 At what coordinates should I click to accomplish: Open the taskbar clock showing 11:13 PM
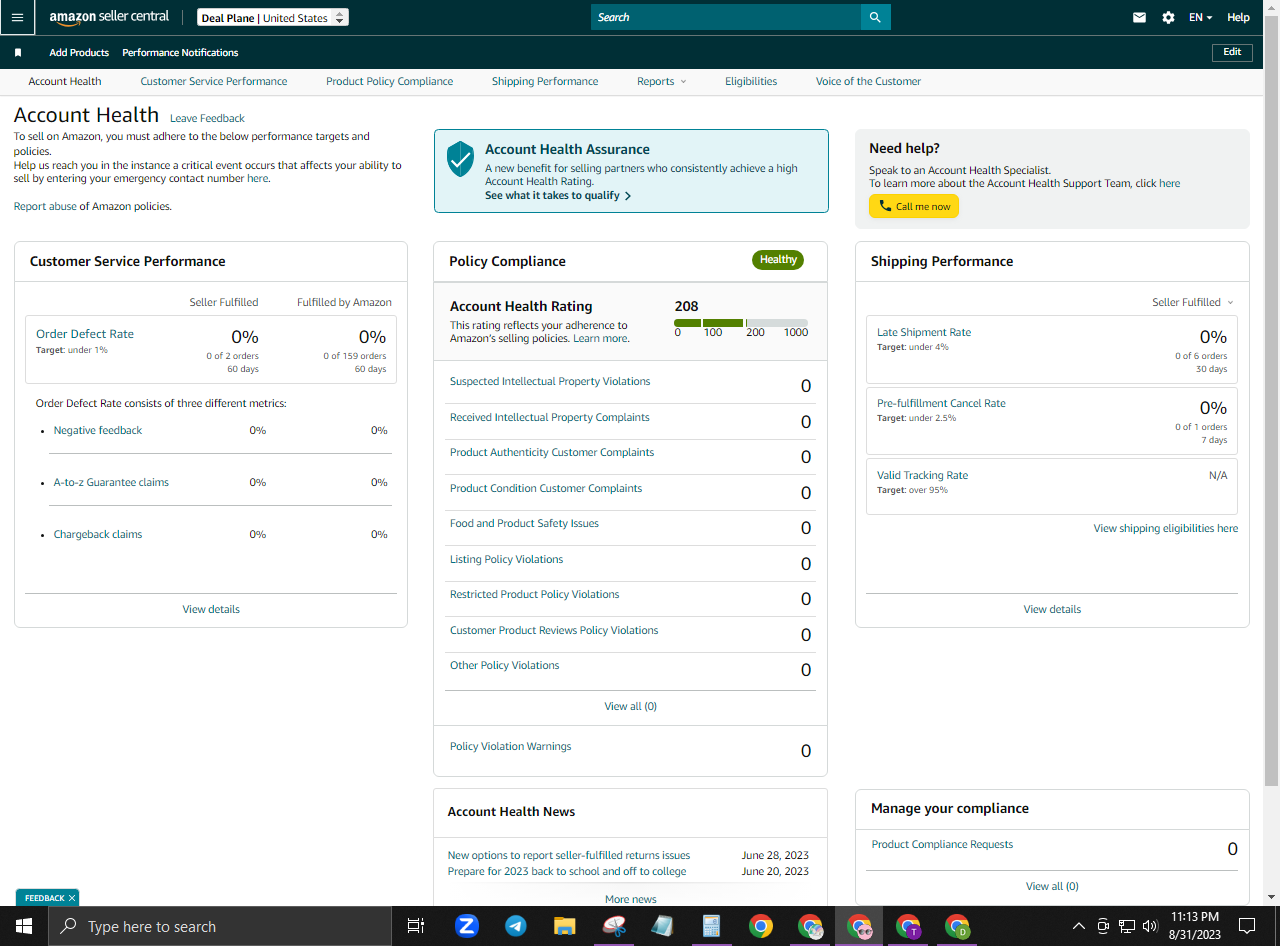pyautogui.click(x=1195, y=926)
